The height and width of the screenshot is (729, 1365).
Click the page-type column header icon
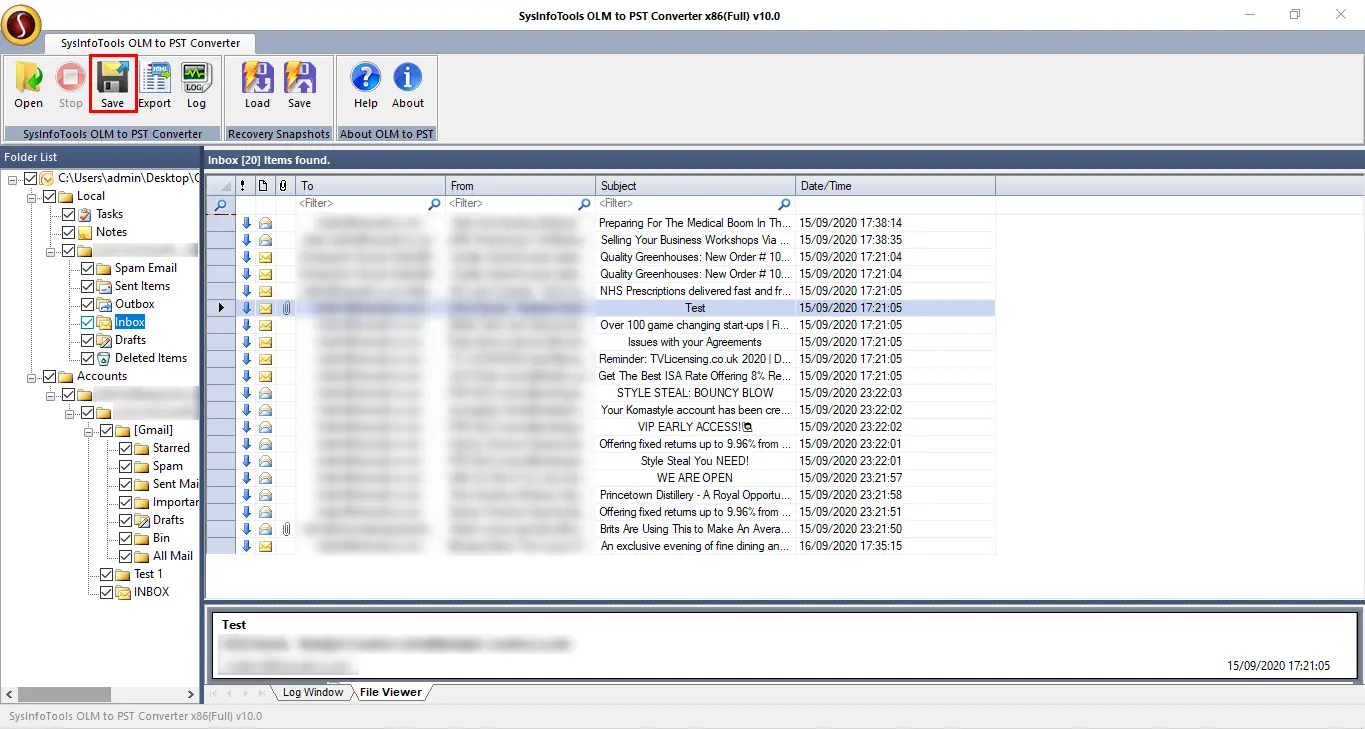(x=263, y=186)
